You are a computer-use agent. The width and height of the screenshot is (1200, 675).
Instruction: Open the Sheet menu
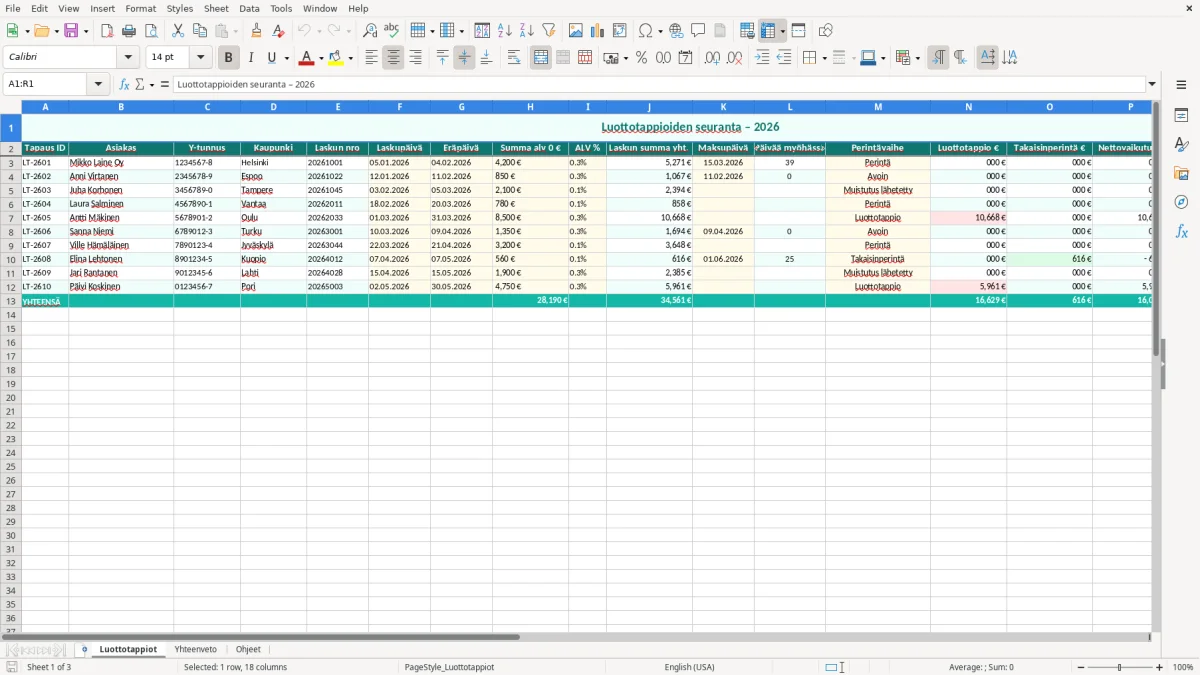point(216,8)
